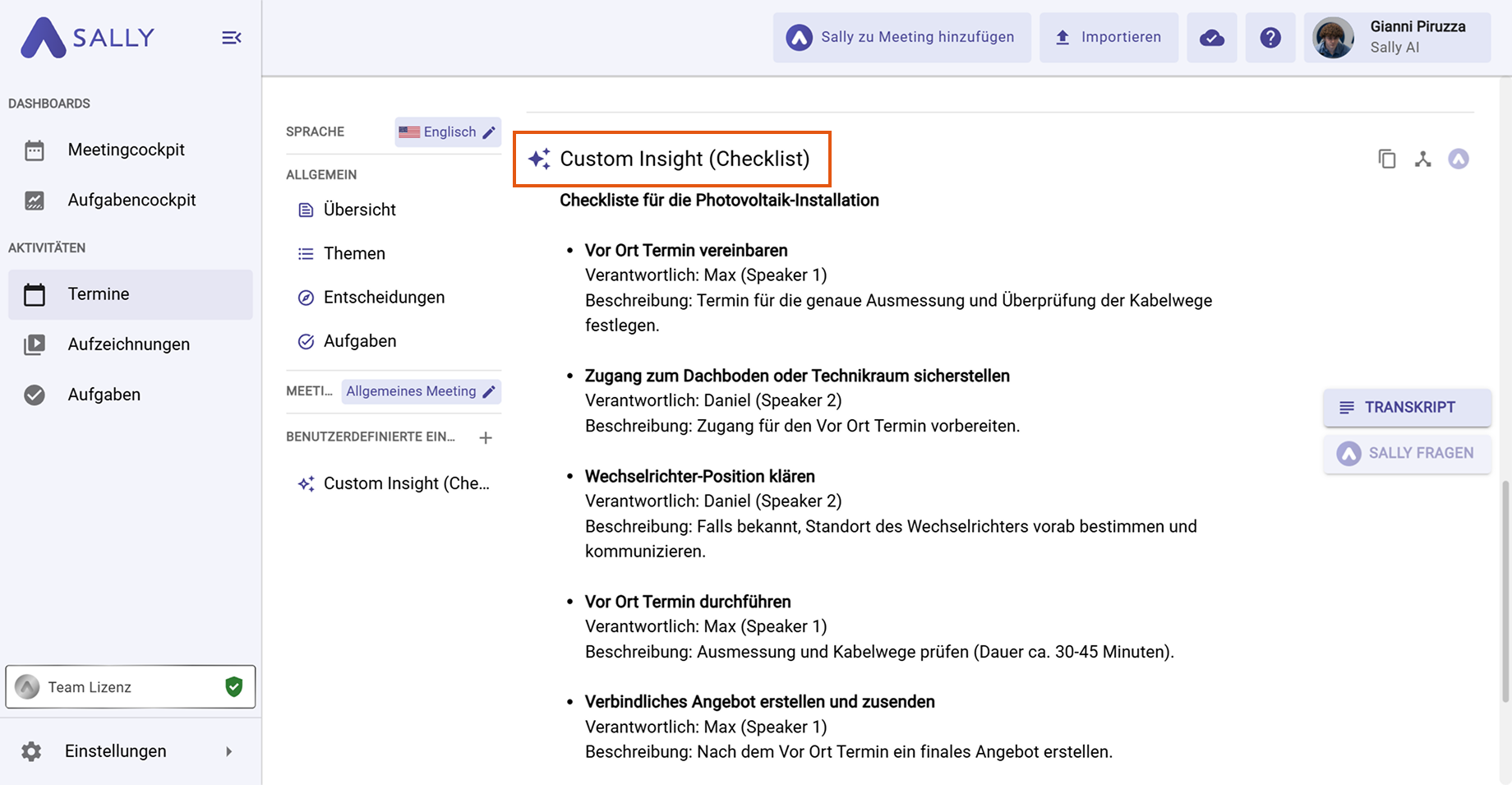Click Sally zu Meeting hinzufügen button
Viewport: 1512px width, 785px height.
pyautogui.click(x=901, y=38)
